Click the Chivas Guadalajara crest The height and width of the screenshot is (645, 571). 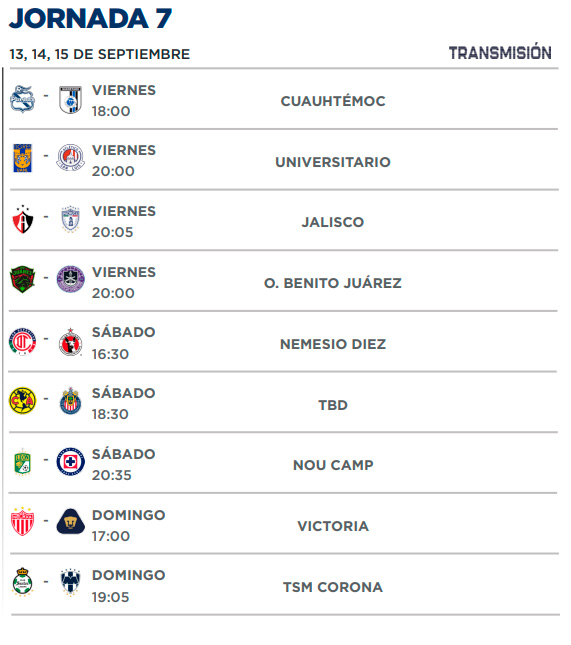[70, 401]
